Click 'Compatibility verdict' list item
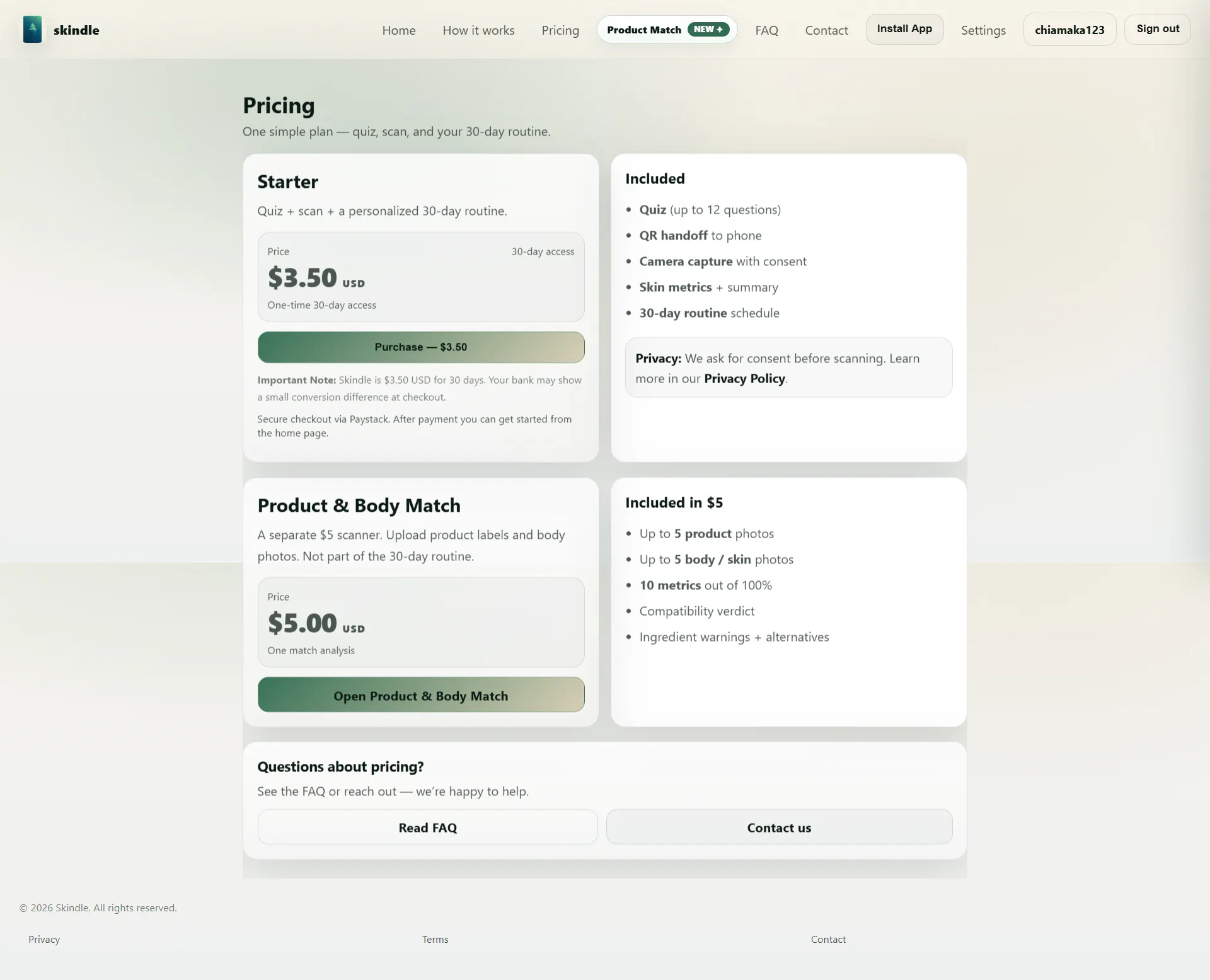 (x=696, y=611)
